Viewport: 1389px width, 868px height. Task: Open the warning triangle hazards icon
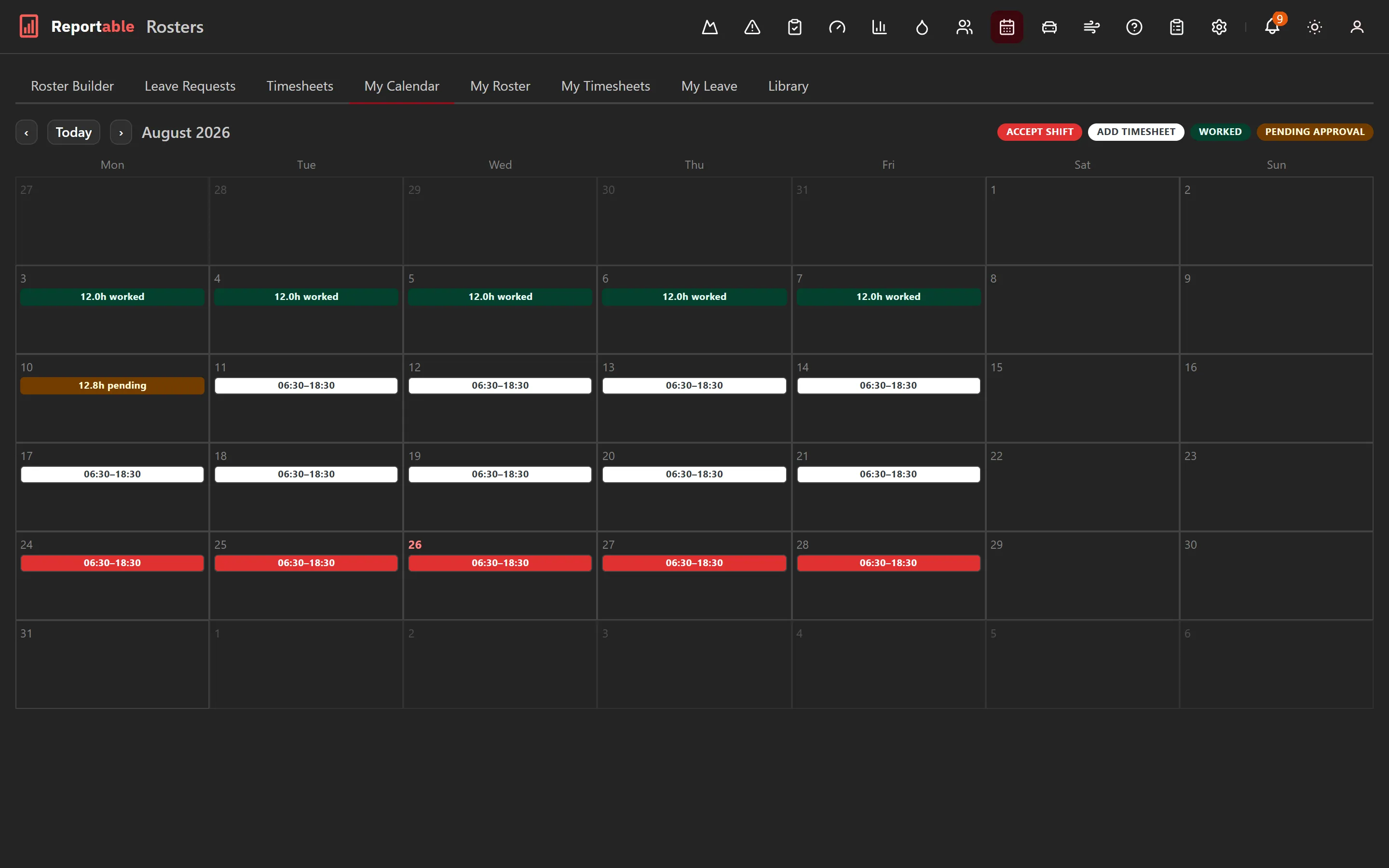tap(752, 27)
